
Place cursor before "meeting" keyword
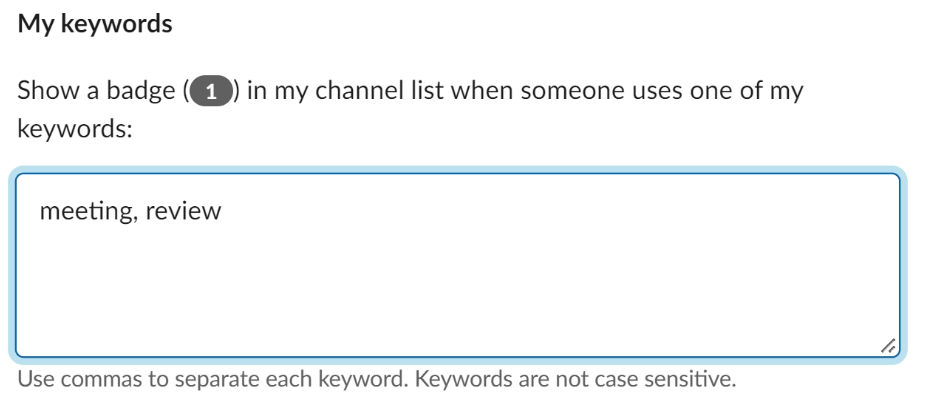(x=40, y=211)
